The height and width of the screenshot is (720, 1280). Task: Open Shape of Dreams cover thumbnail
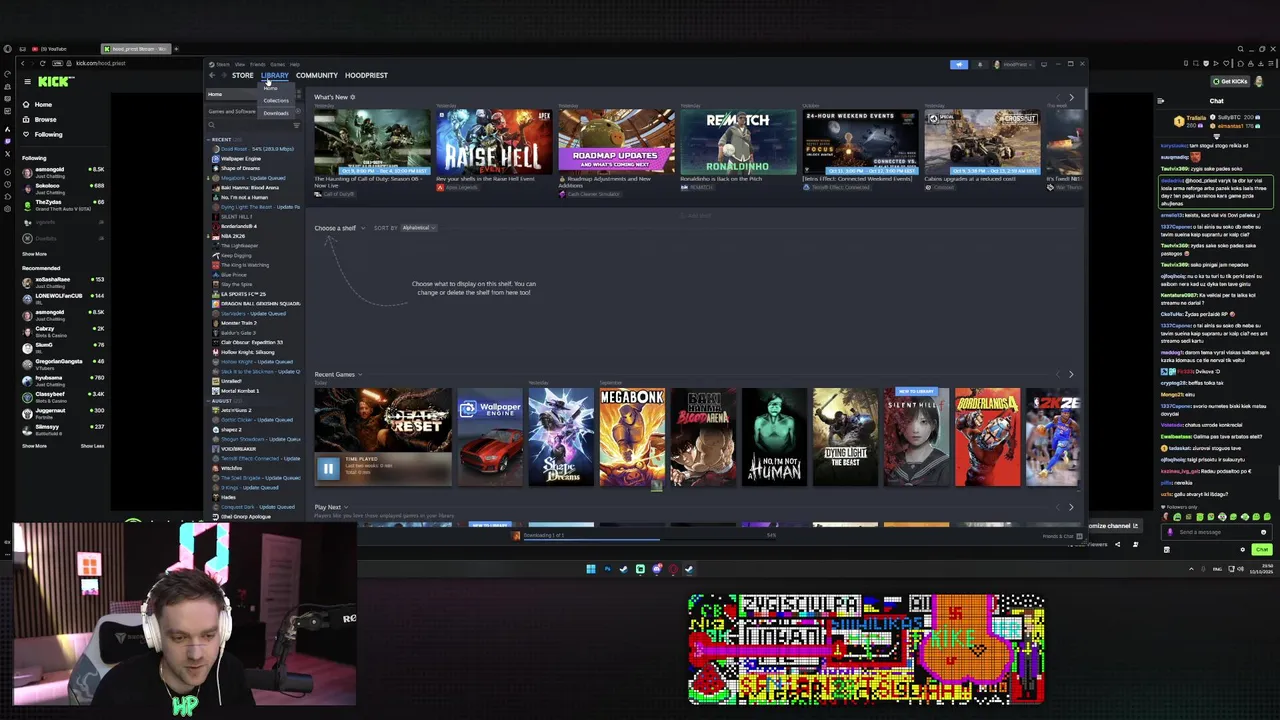point(561,437)
